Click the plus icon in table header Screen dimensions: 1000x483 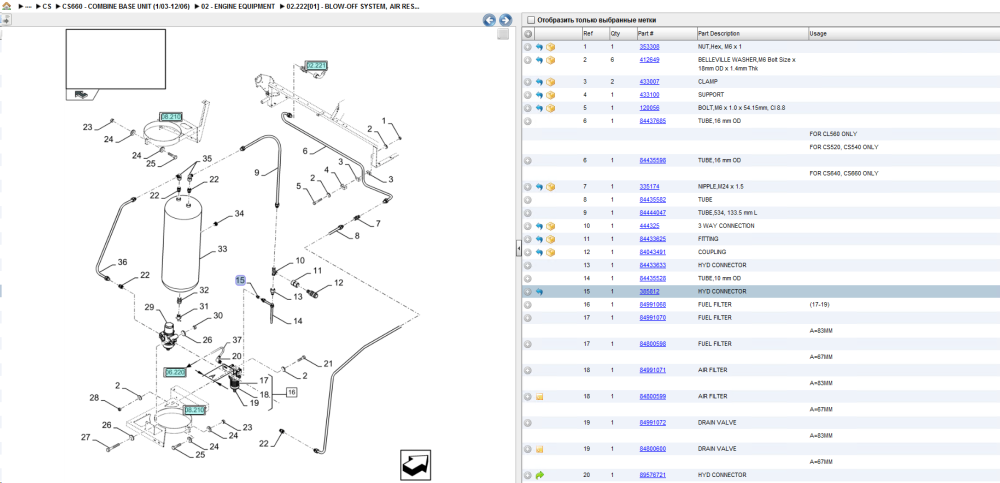click(x=528, y=33)
